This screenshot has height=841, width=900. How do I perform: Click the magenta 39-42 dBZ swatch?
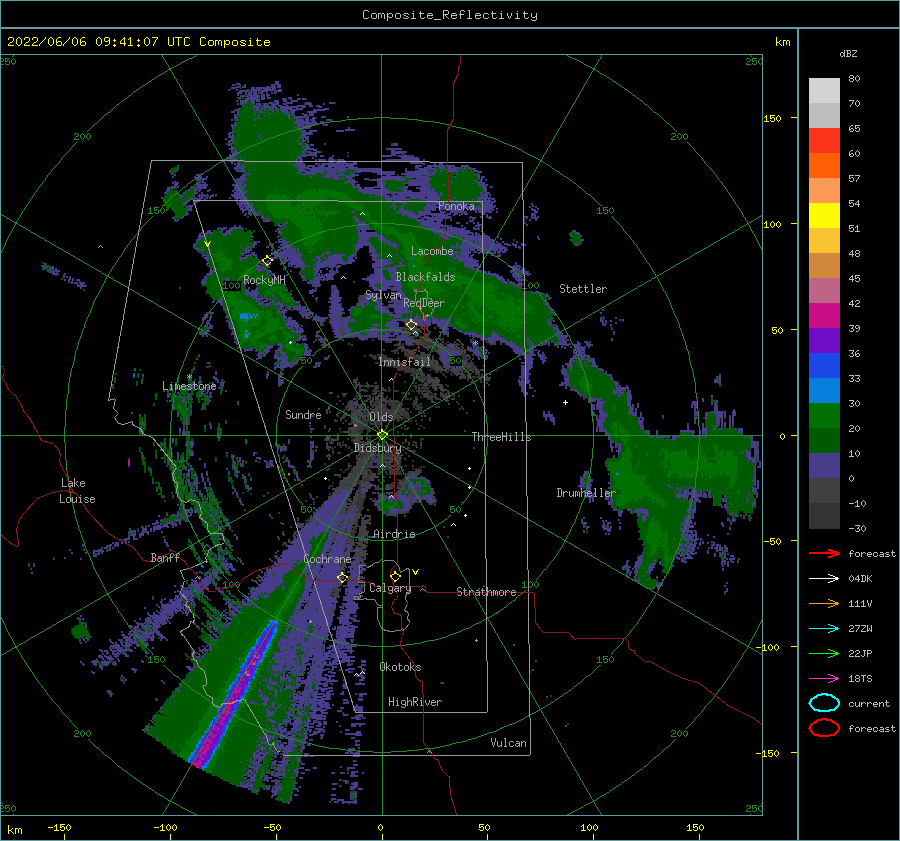coord(824,315)
